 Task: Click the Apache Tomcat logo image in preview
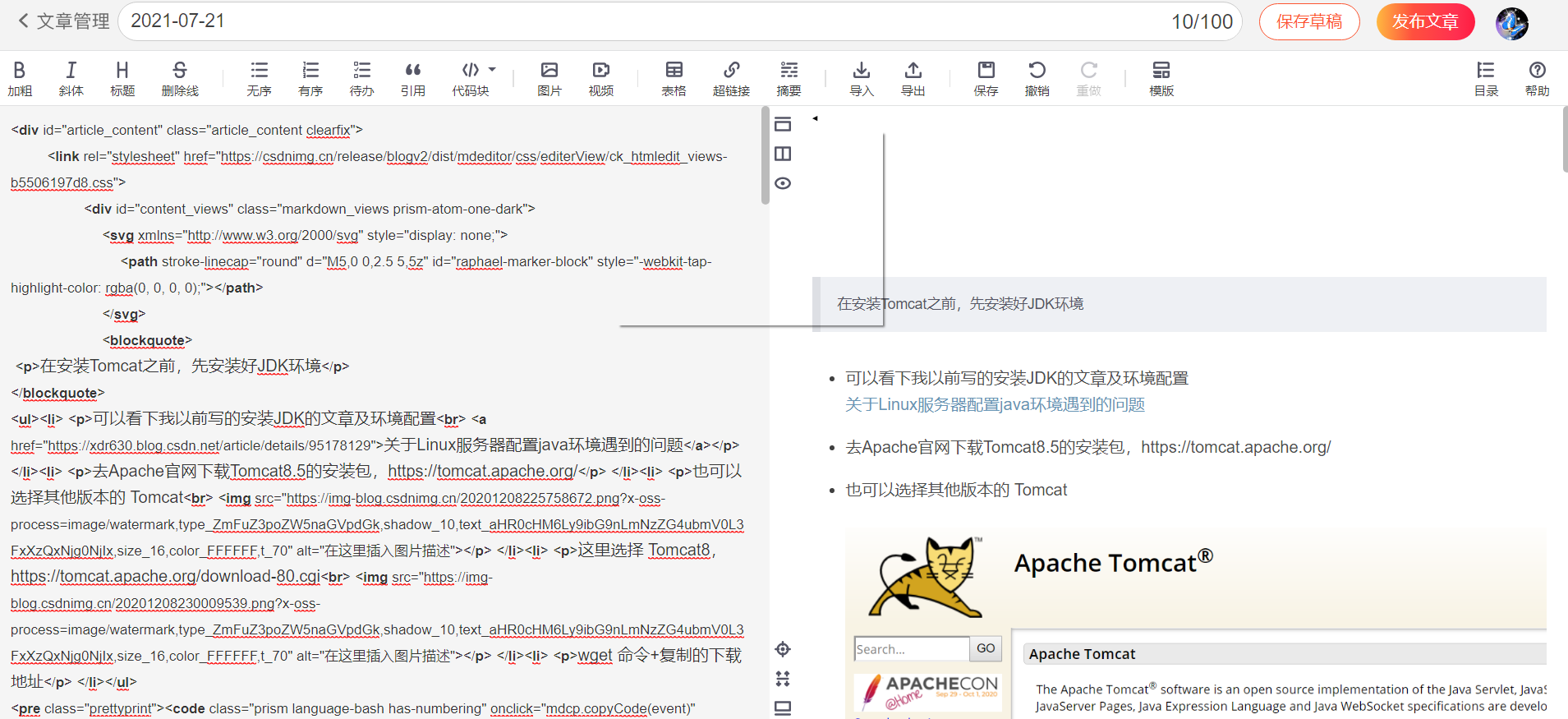[926, 577]
